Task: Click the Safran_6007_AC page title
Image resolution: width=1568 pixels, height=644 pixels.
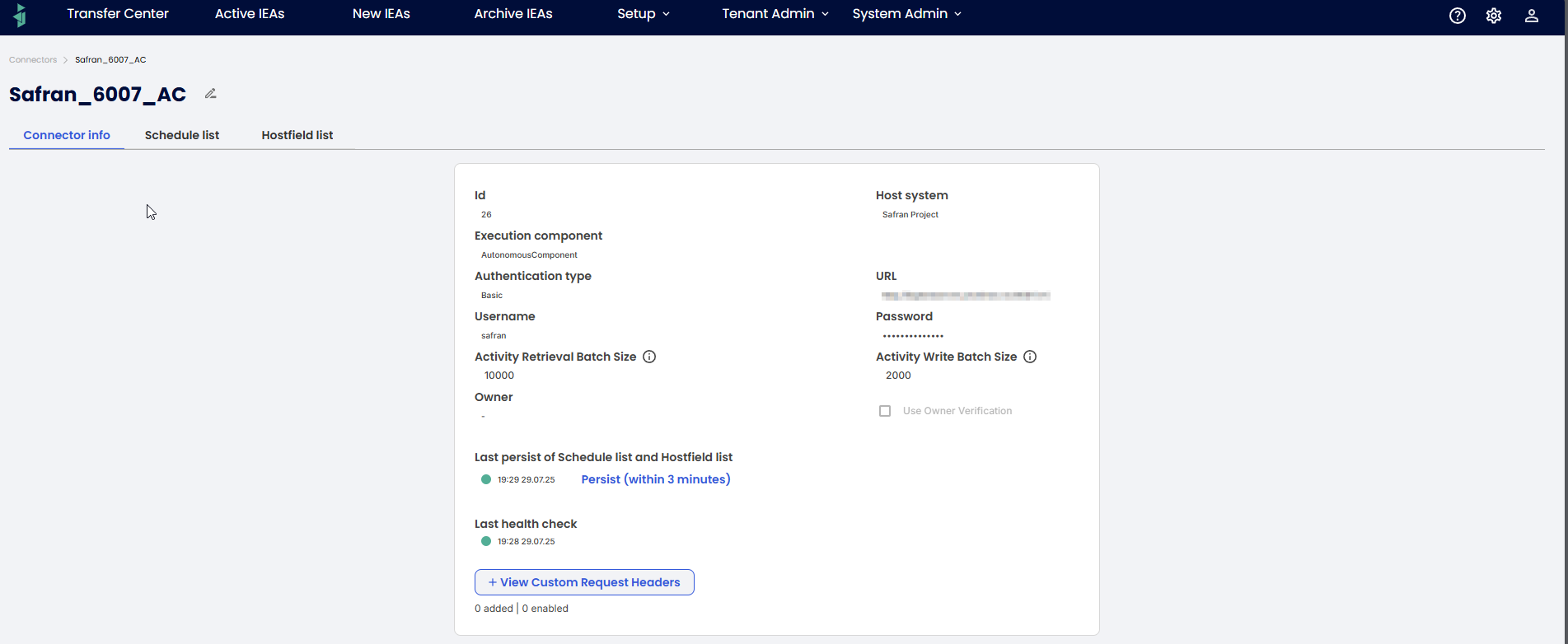Action: tap(97, 95)
